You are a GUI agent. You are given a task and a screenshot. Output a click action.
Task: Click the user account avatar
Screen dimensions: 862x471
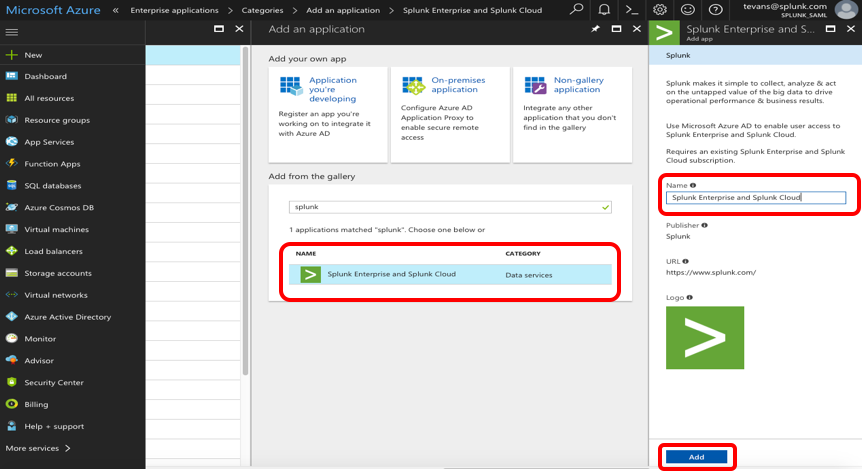846,9
